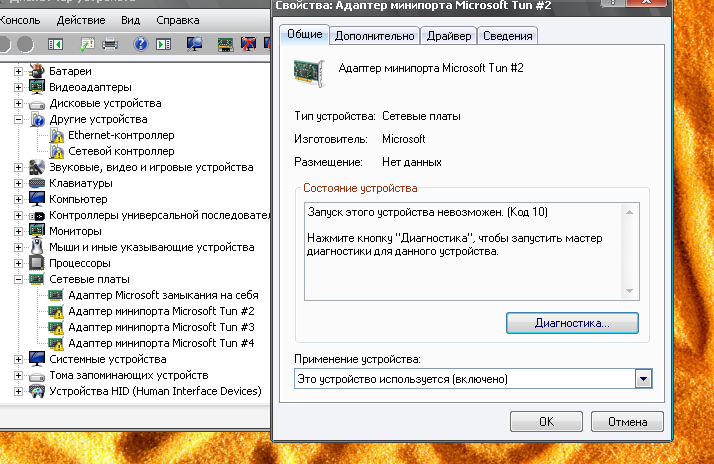
Task: Click the Видеоадаптеры category icon
Action: pos(37,87)
